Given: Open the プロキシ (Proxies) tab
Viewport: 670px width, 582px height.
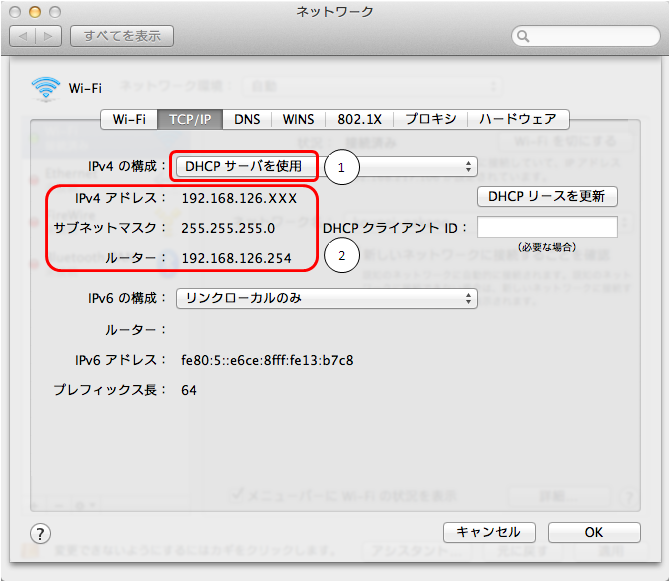Looking at the screenshot, I should click(431, 119).
